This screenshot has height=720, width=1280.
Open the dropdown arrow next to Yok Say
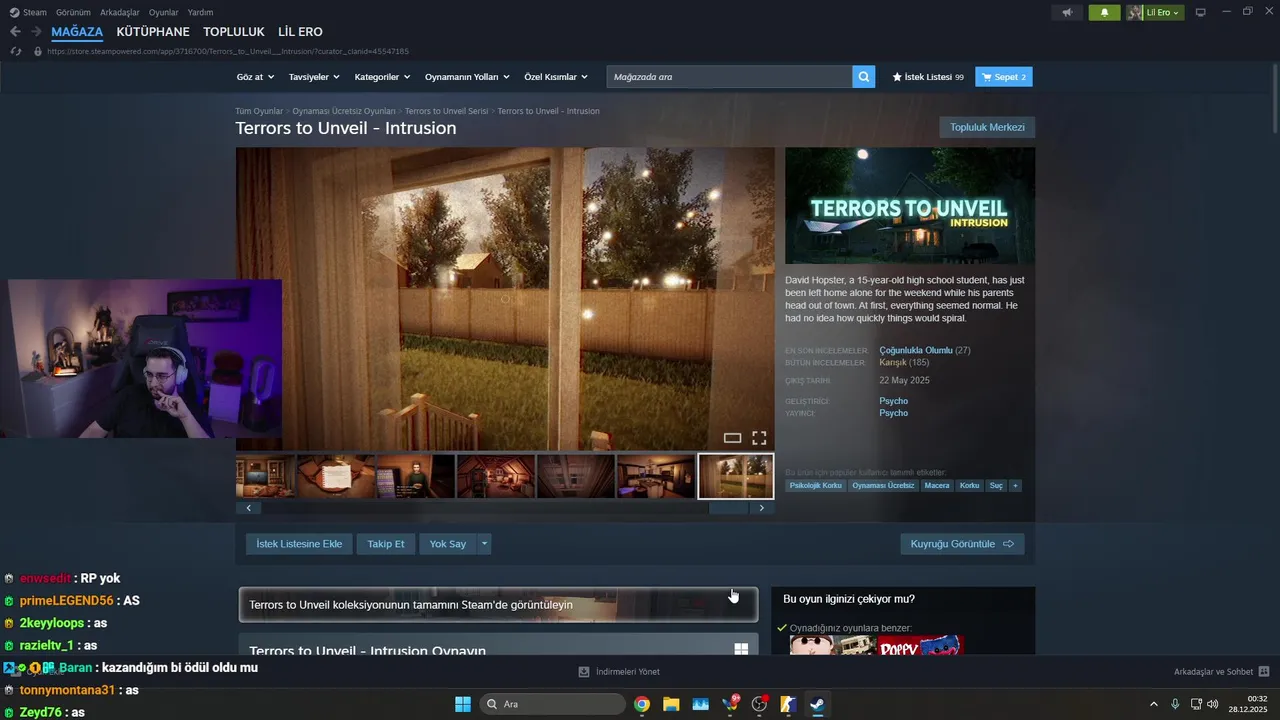(x=485, y=544)
